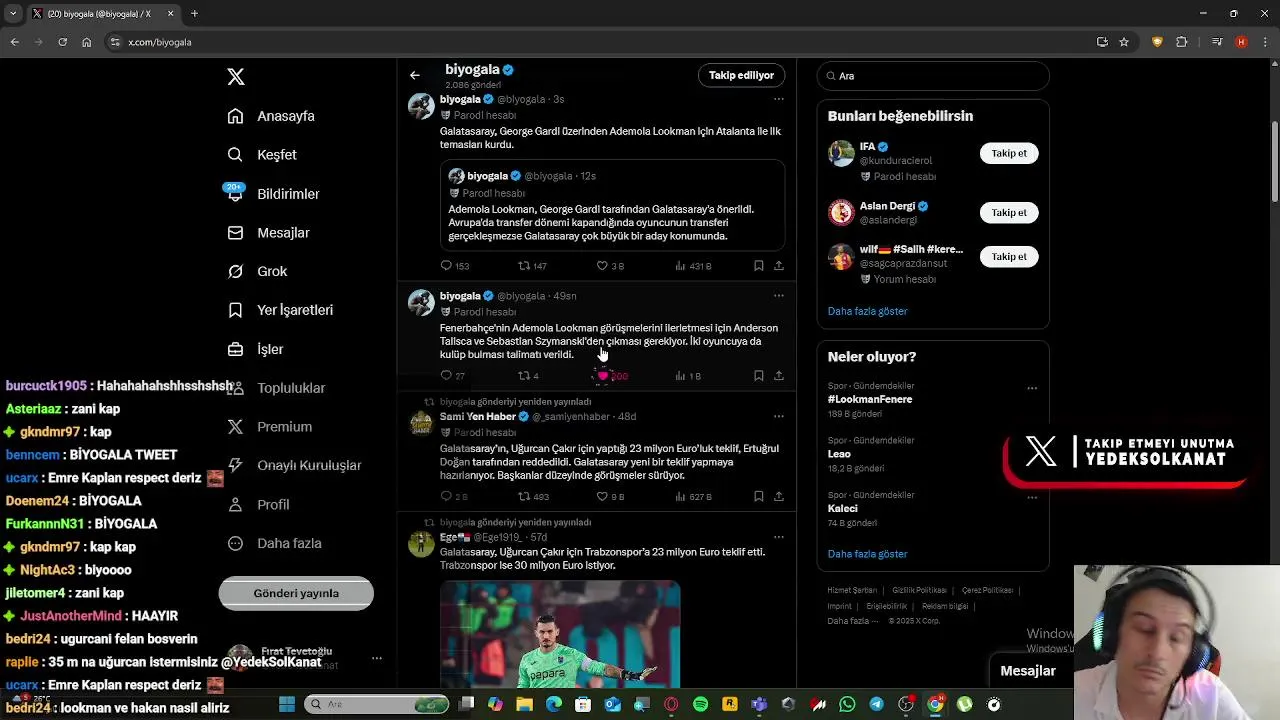1280x720 pixels.
Task: Share the Fenerbahçe Talisca Szymanski tweet
Action: click(779, 376)
